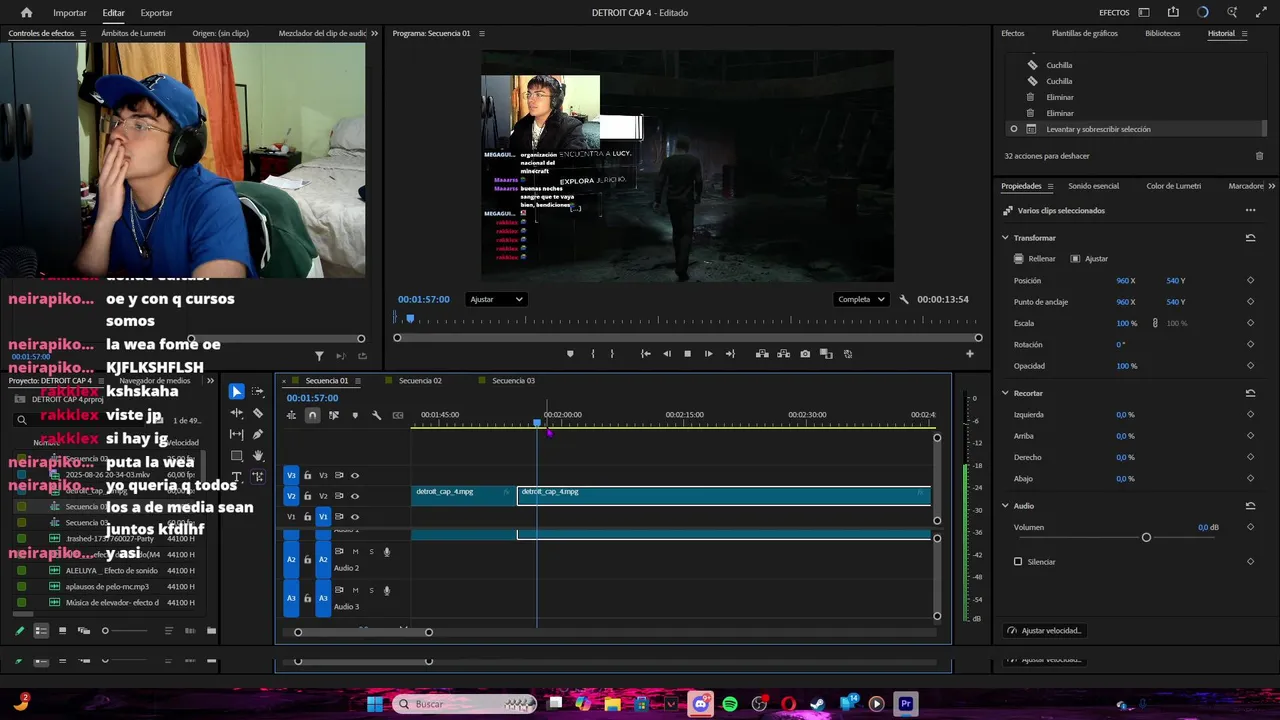Mute Audio 2 track
This screenshot has height=720, width=1280.
coord(355,551)
